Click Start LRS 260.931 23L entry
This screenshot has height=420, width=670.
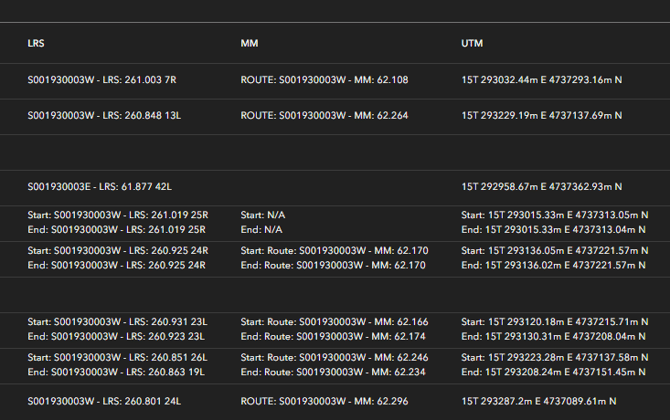point(117,322)
